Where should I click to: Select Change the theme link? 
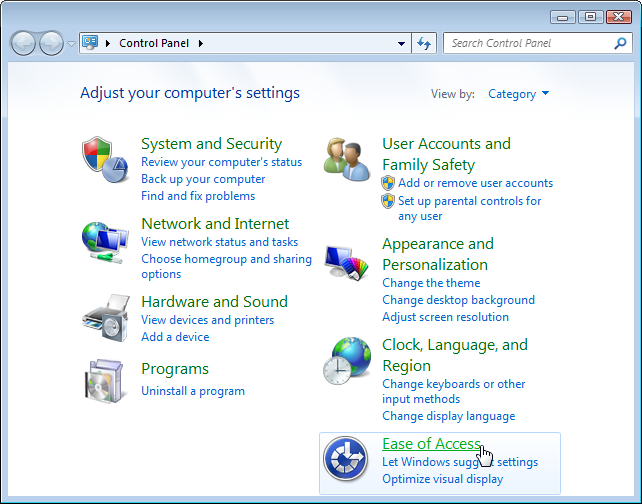tap(431, 283)
